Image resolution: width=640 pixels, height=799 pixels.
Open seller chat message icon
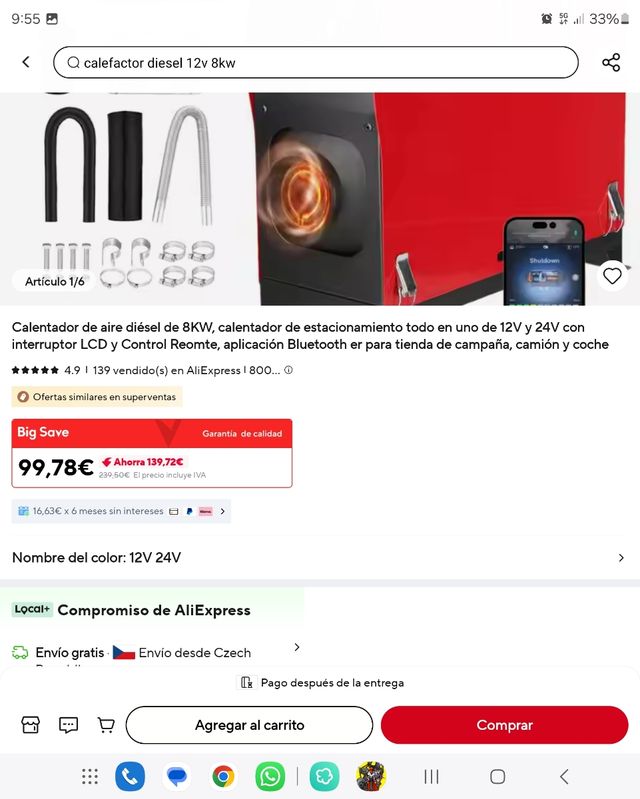[68, 725]
